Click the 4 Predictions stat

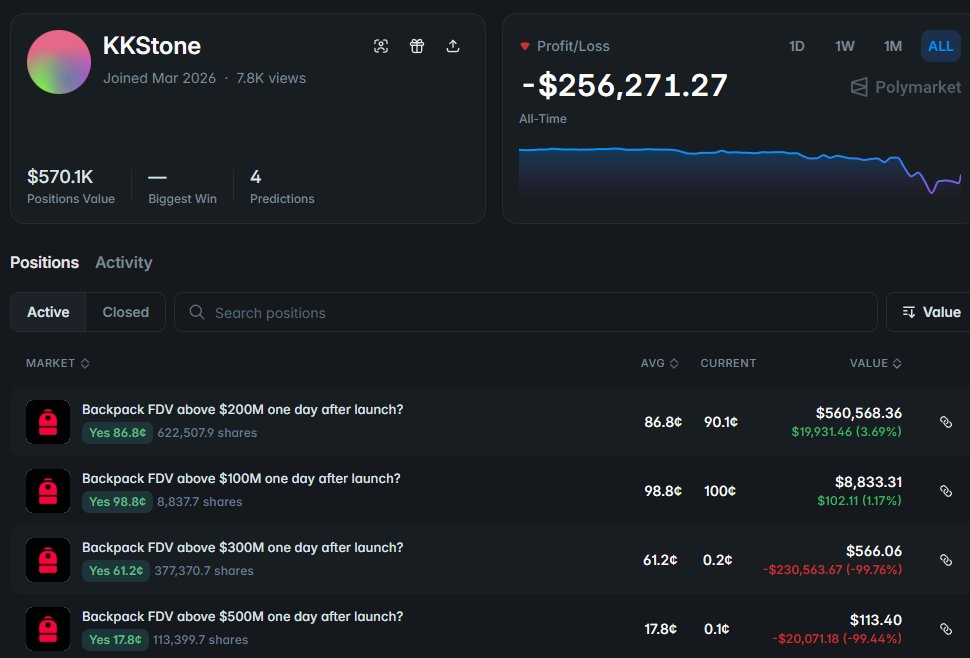[282, 186]
